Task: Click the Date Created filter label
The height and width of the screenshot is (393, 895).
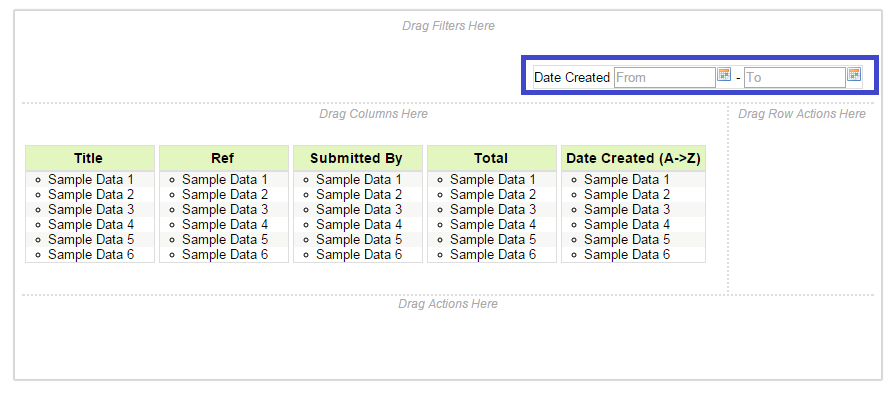Action: point(572,78)
